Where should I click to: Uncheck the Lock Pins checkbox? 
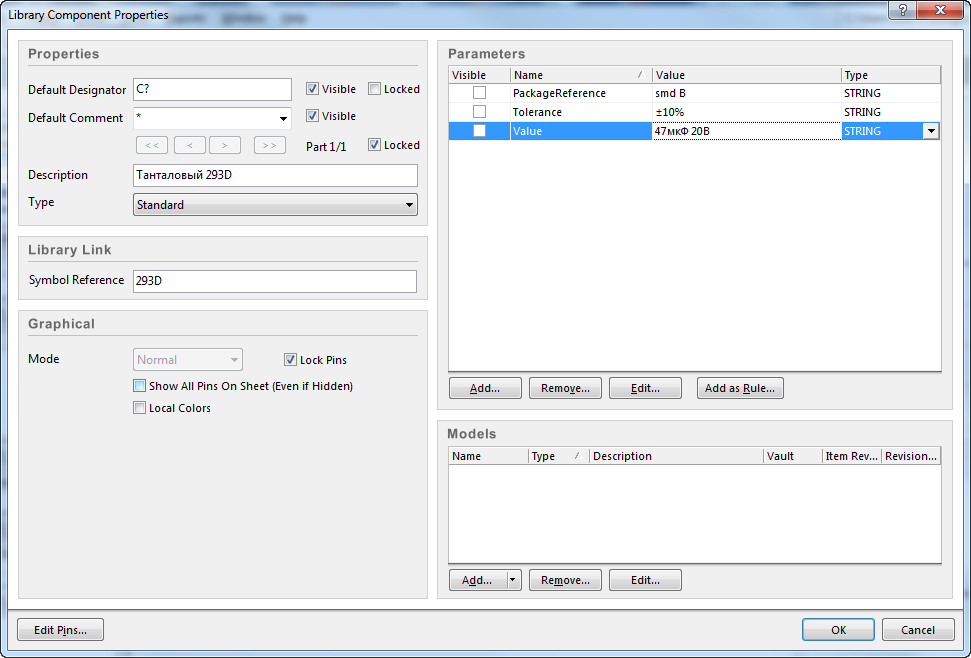[x=290, y=360]
